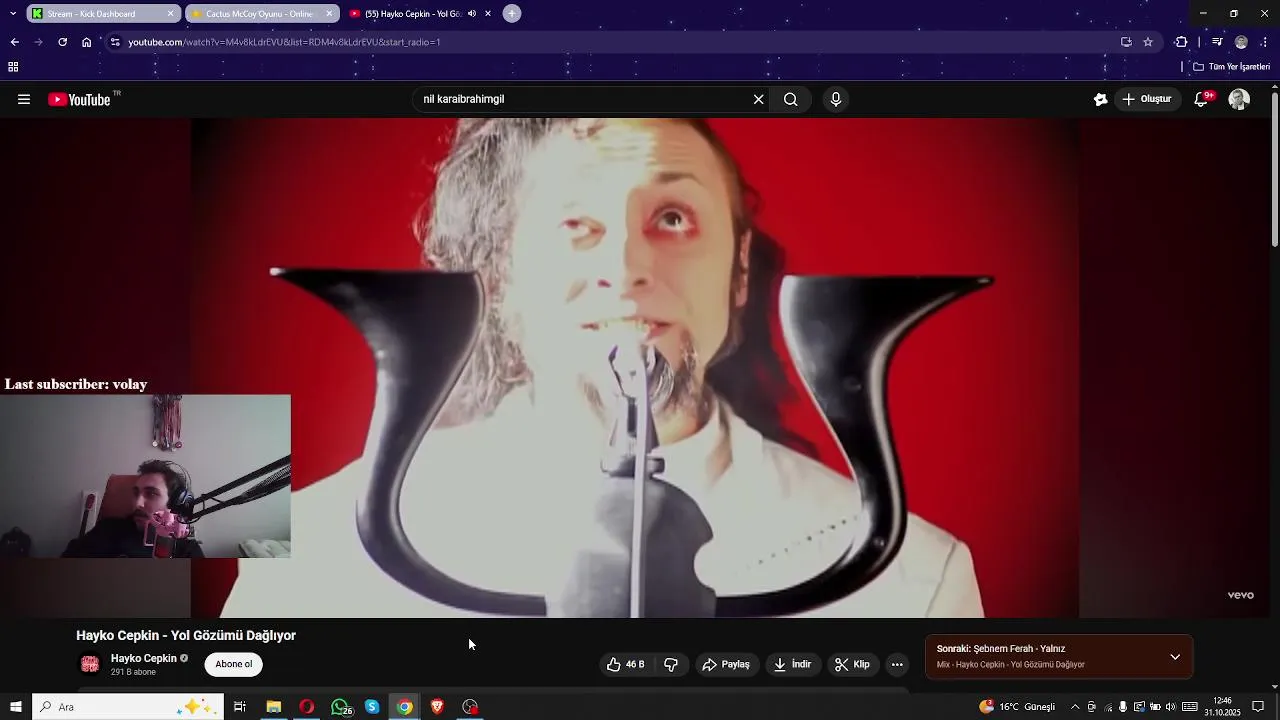Subscribe with the Abone ol button
The width and height of the screenshot is (1280, 720).
tap(234, 664)
